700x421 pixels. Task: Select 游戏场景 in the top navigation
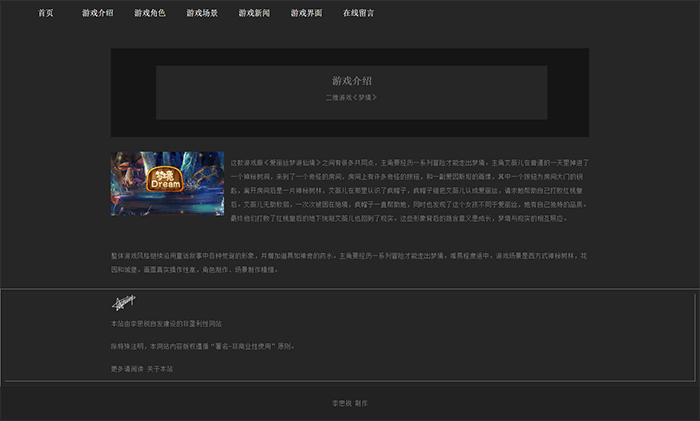[x=202, y=14]
